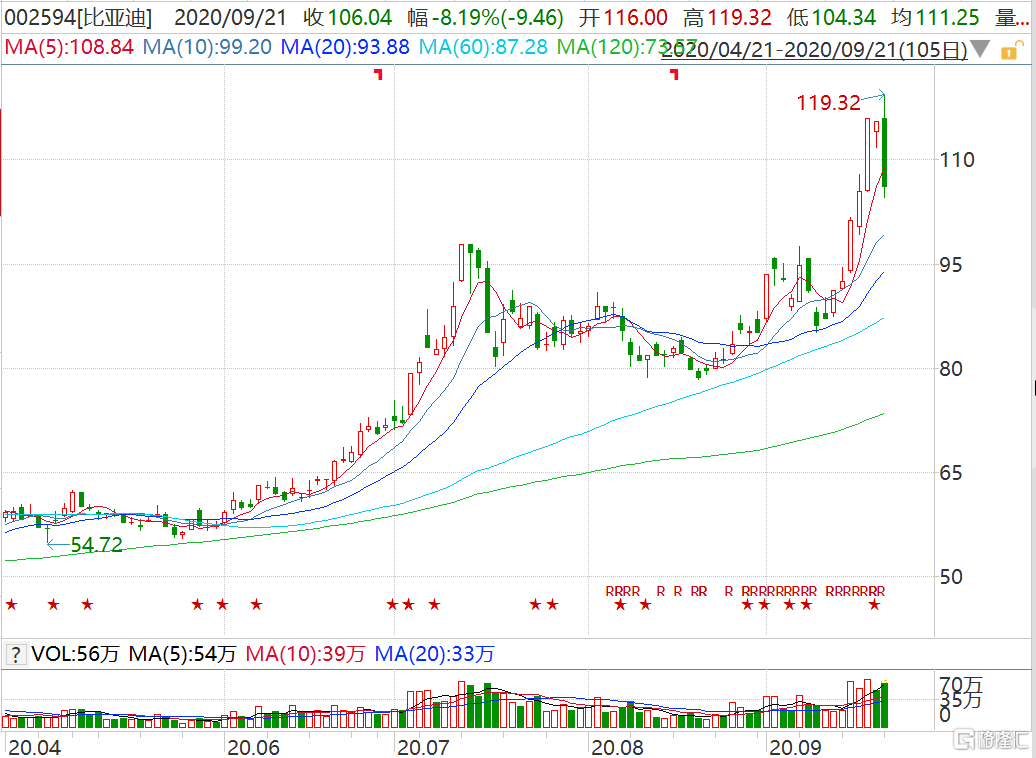Select the latest green volume bar
The image size is (1036, 758).
tap(884, 704)
